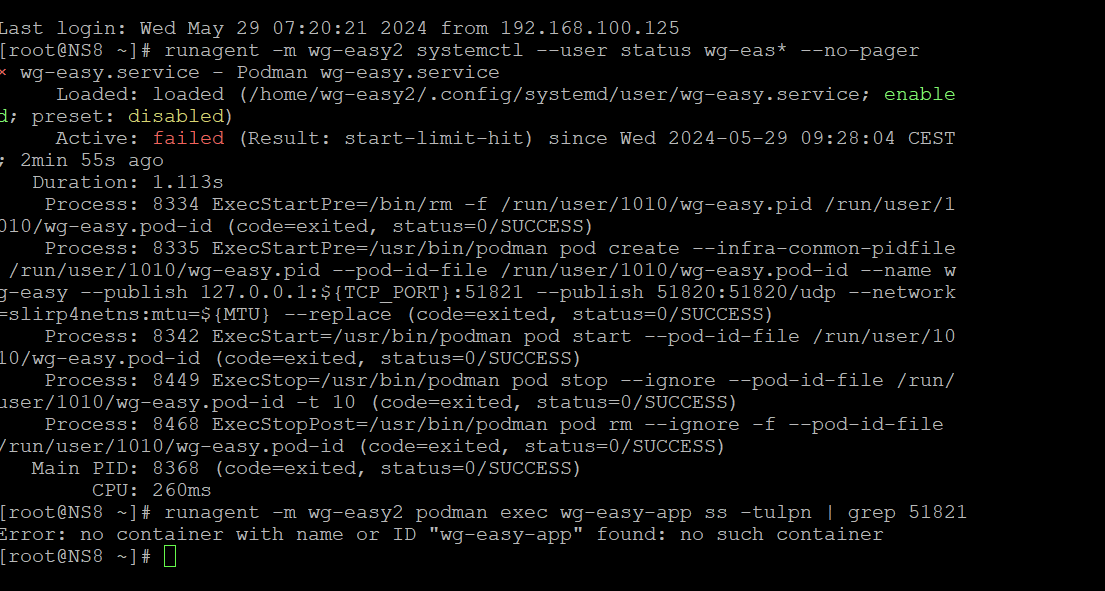The width and height of the screenshot is (1105, 591).
Task: Click the green terminal cursor block
Action: pyautogui.click(x=170, y=556)
